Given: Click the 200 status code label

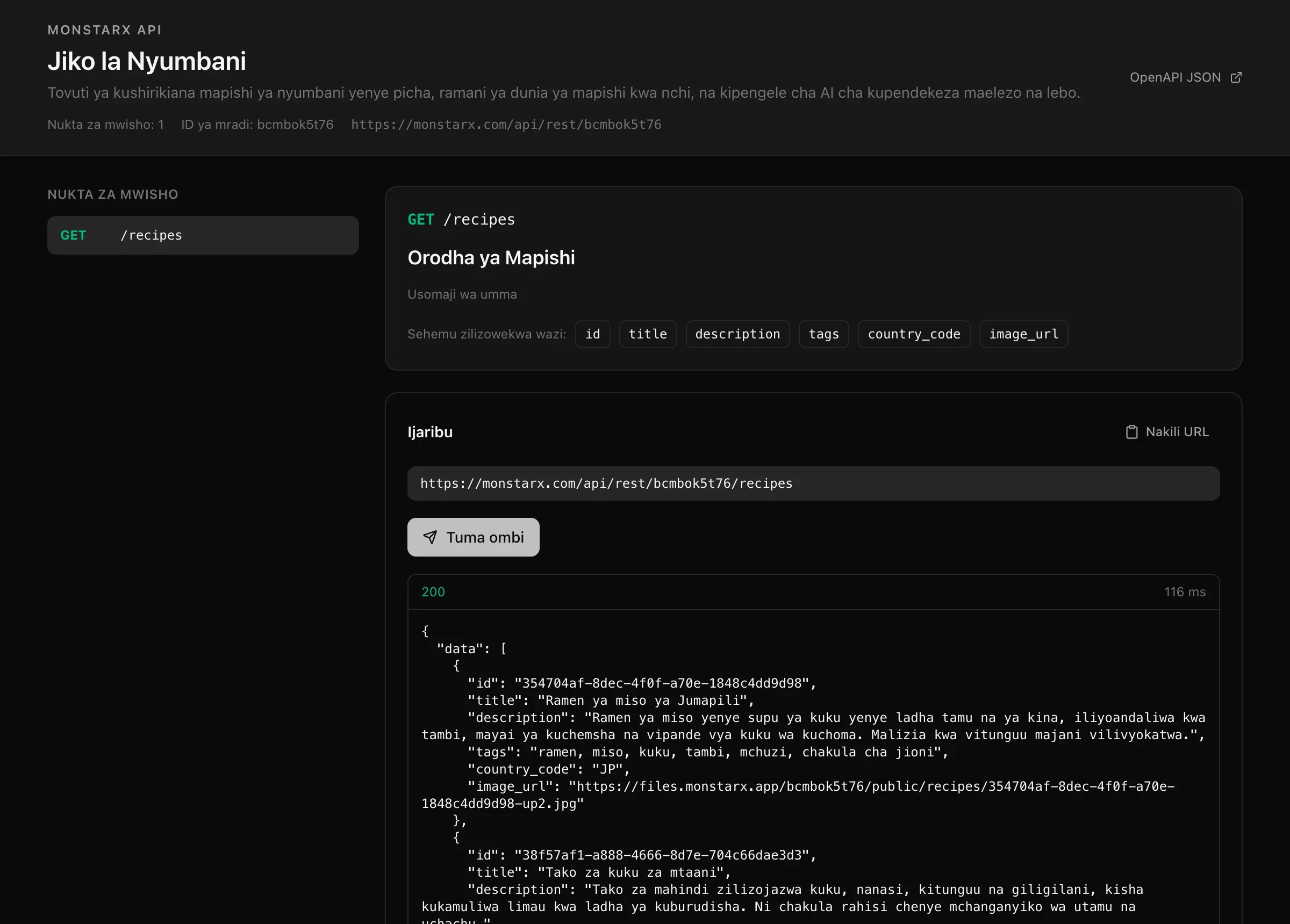Looking at the screenshot, I should tap(433, 592).
